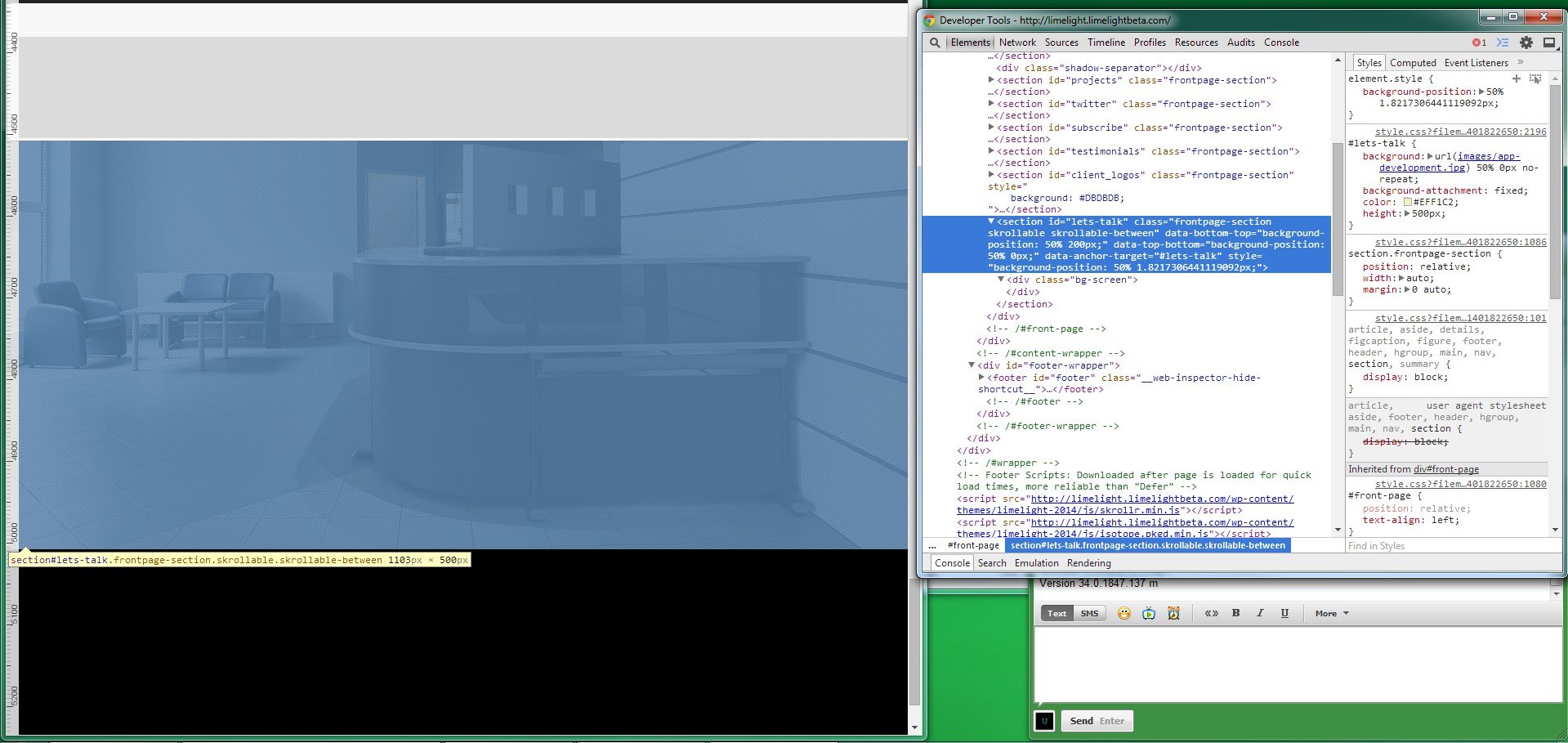This screenshot has width=1568, height=743.
Task: Click the DevTools magnifier inspect icon
Action: pos(935,43)
